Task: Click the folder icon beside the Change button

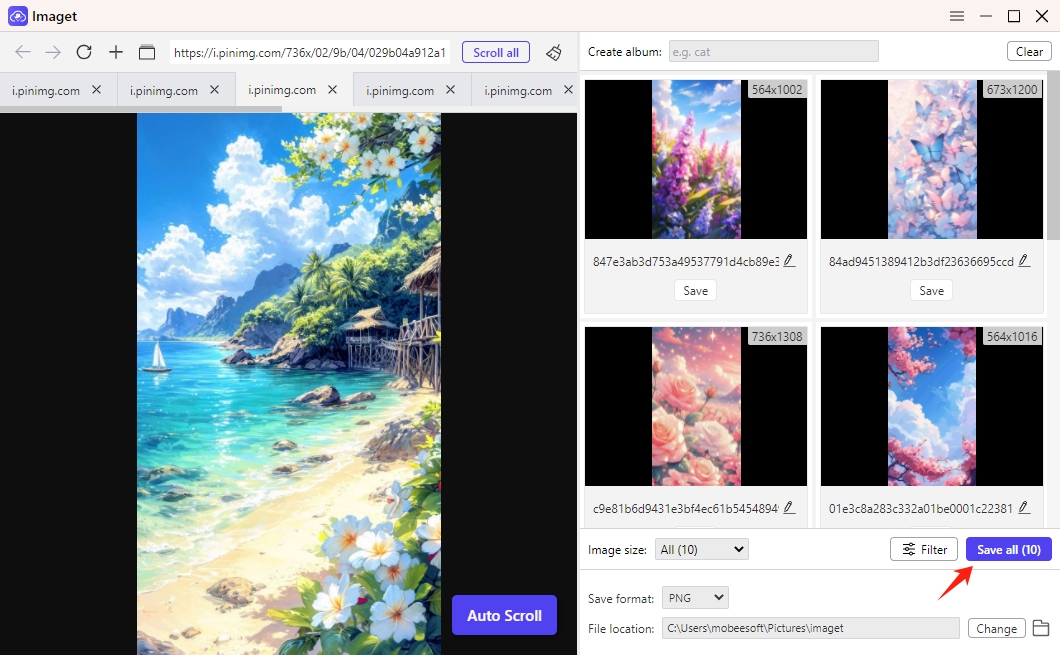Action: (x=1042, y=627)
